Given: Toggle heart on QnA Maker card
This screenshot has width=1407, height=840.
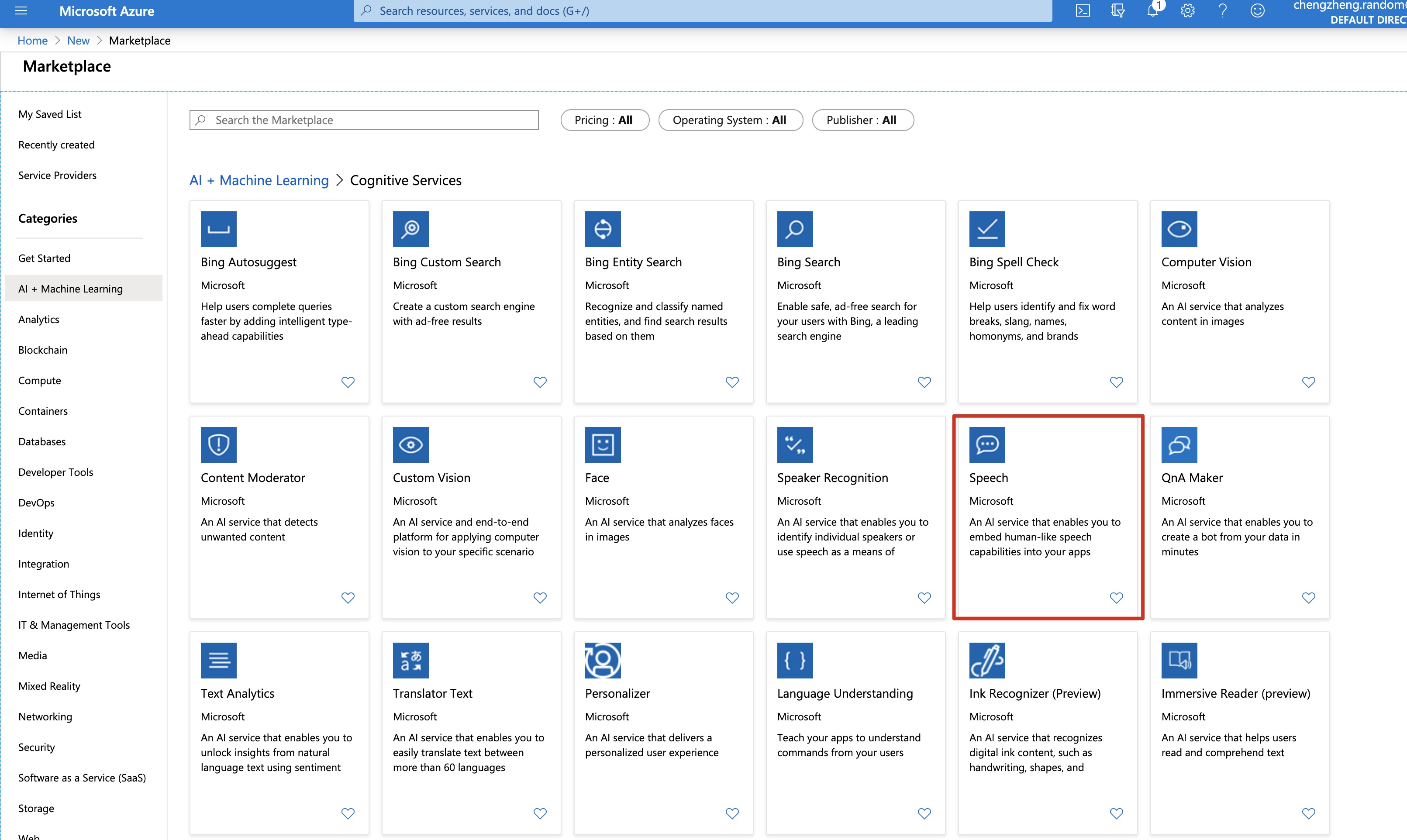Looking at the screenshot, I should coord(1308,598).
